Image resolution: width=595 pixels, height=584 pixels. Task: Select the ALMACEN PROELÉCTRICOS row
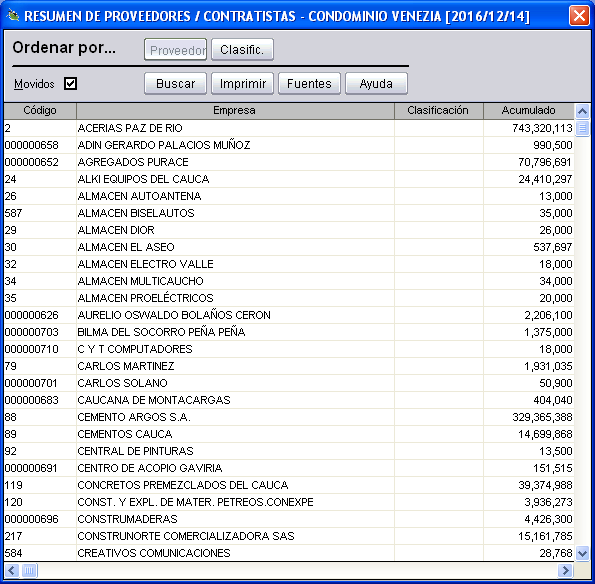(289, 298)
